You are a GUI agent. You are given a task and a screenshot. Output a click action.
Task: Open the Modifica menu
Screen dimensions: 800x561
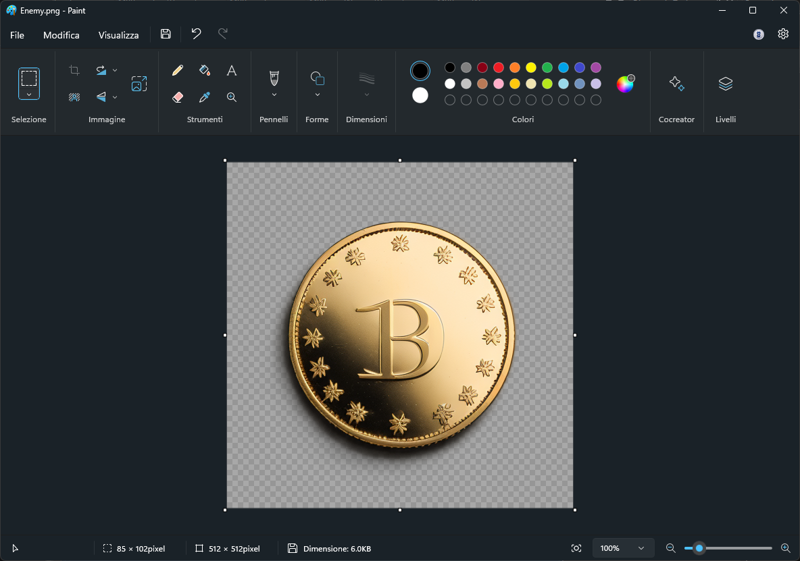click(61, 35)
